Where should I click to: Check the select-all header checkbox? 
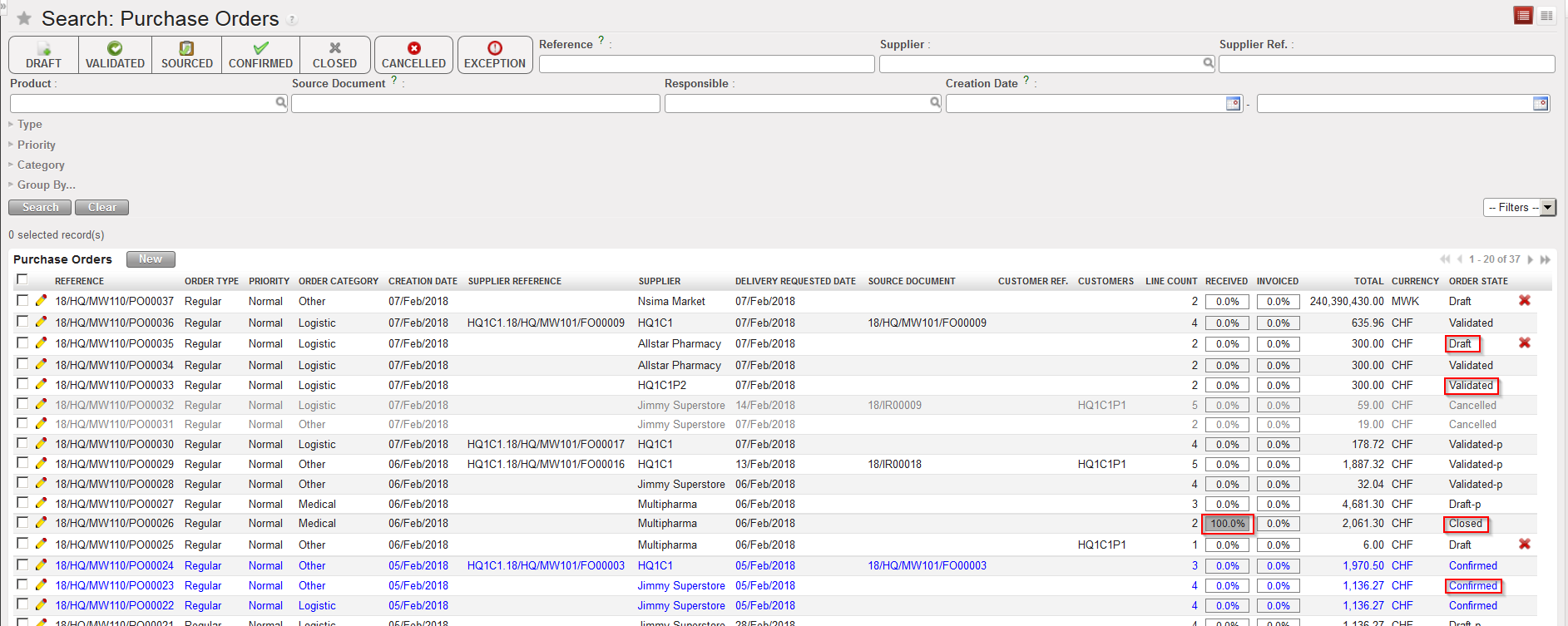(22, 279)
